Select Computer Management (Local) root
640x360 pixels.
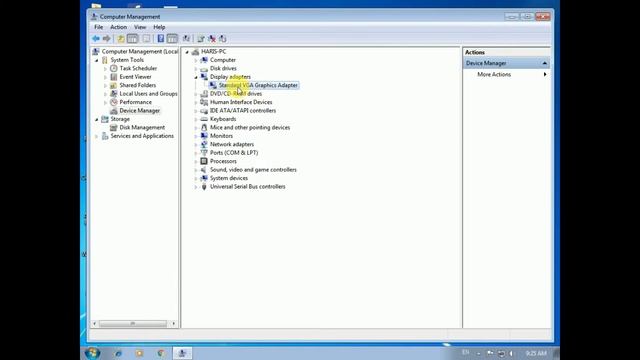140,51
